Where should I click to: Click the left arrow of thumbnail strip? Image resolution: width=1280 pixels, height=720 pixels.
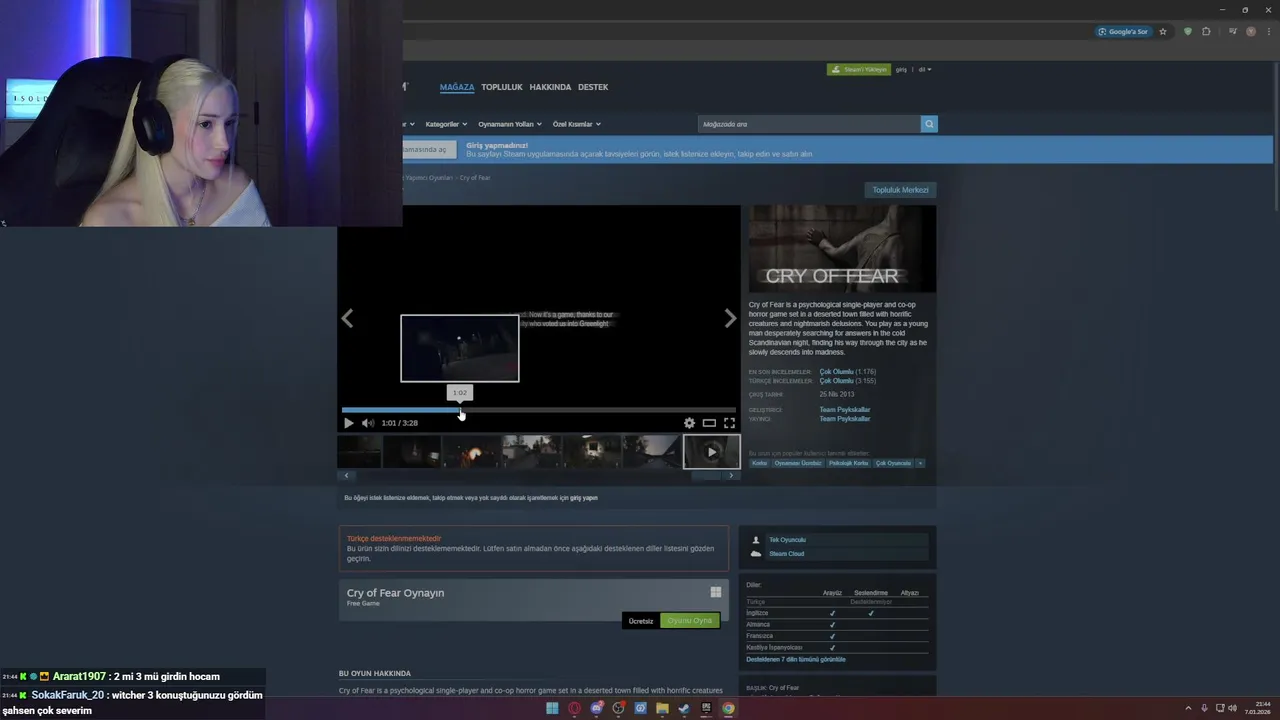[346, 476]
